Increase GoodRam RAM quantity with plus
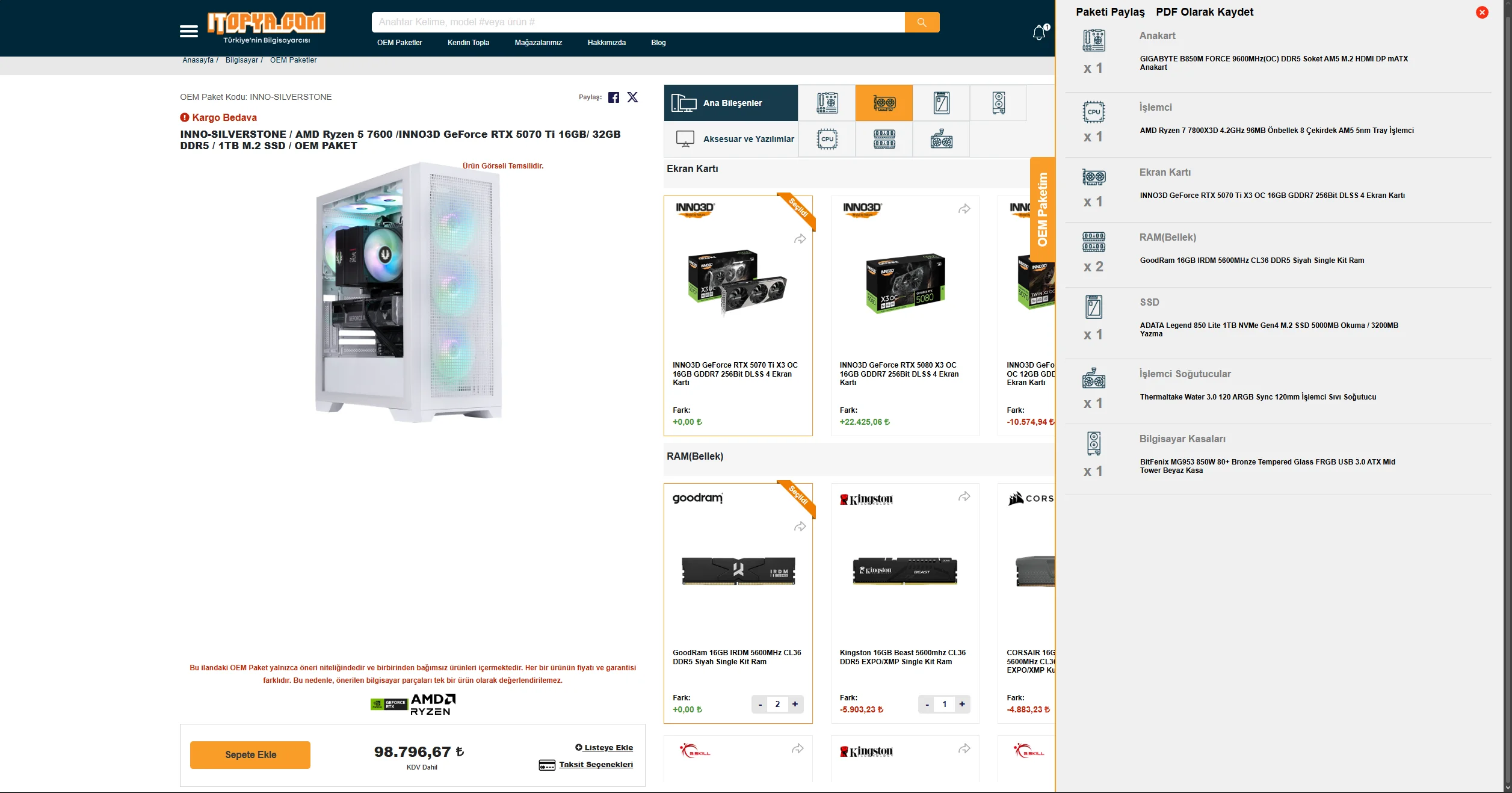 tap(795, 704)
